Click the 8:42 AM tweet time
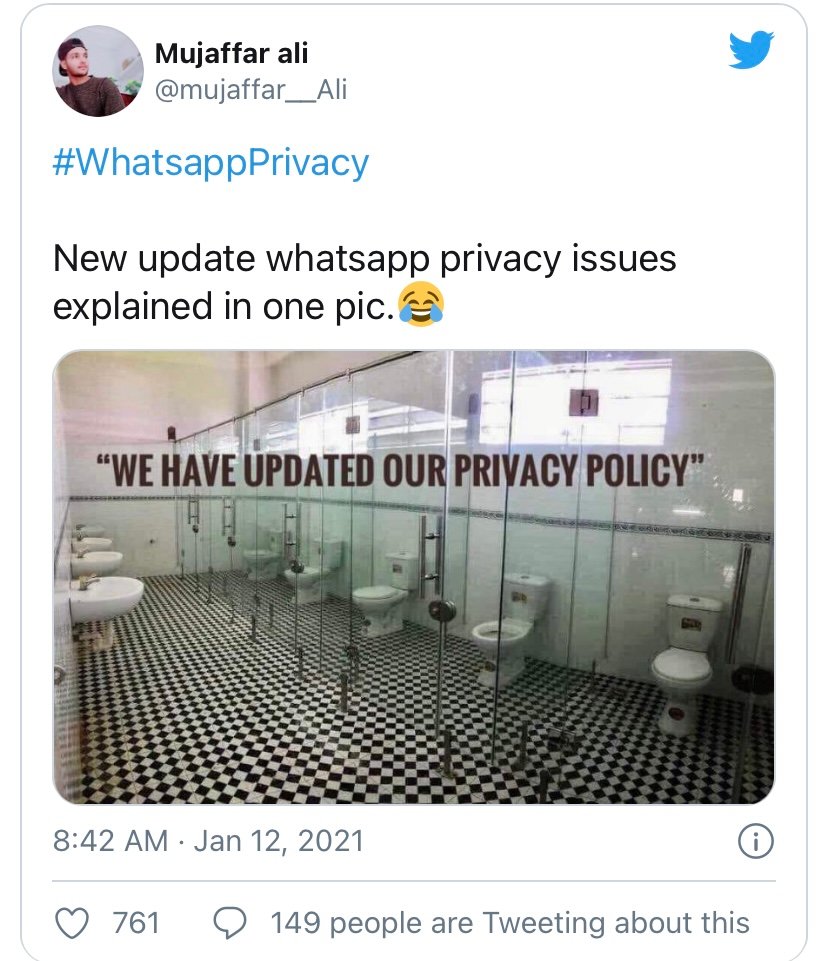 coord(110,841)
